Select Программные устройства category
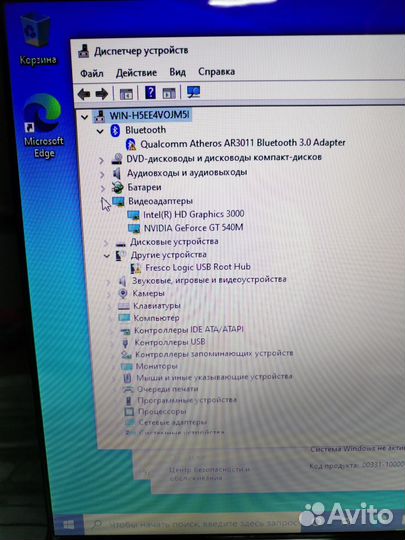This screenshot has height=540, width=405. click(x=187, y=400)
